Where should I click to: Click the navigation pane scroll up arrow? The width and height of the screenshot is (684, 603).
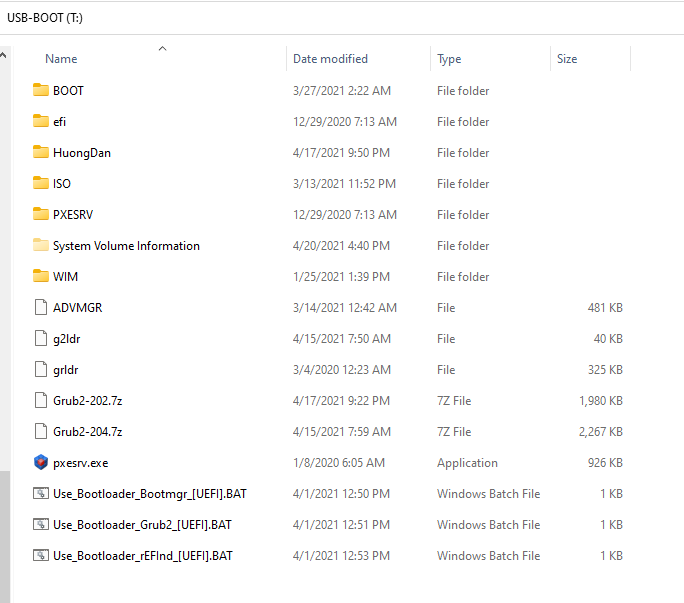(3, 55)
